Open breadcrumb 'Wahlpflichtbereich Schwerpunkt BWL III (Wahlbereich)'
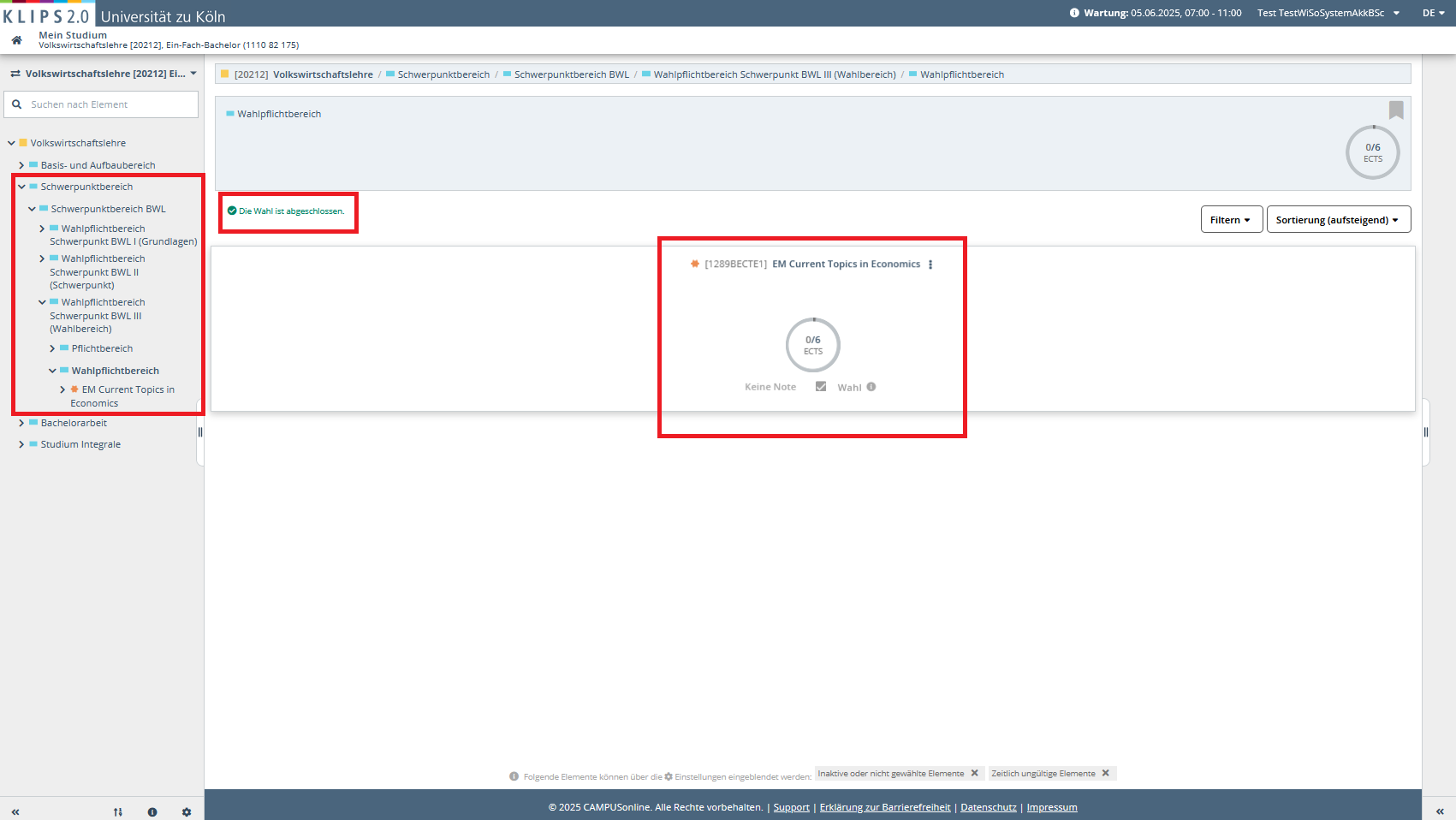 coord(775,74)
